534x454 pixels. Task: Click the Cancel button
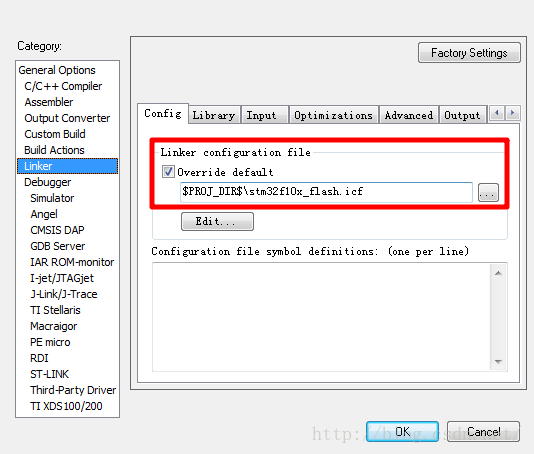click(x=483, y=432)
